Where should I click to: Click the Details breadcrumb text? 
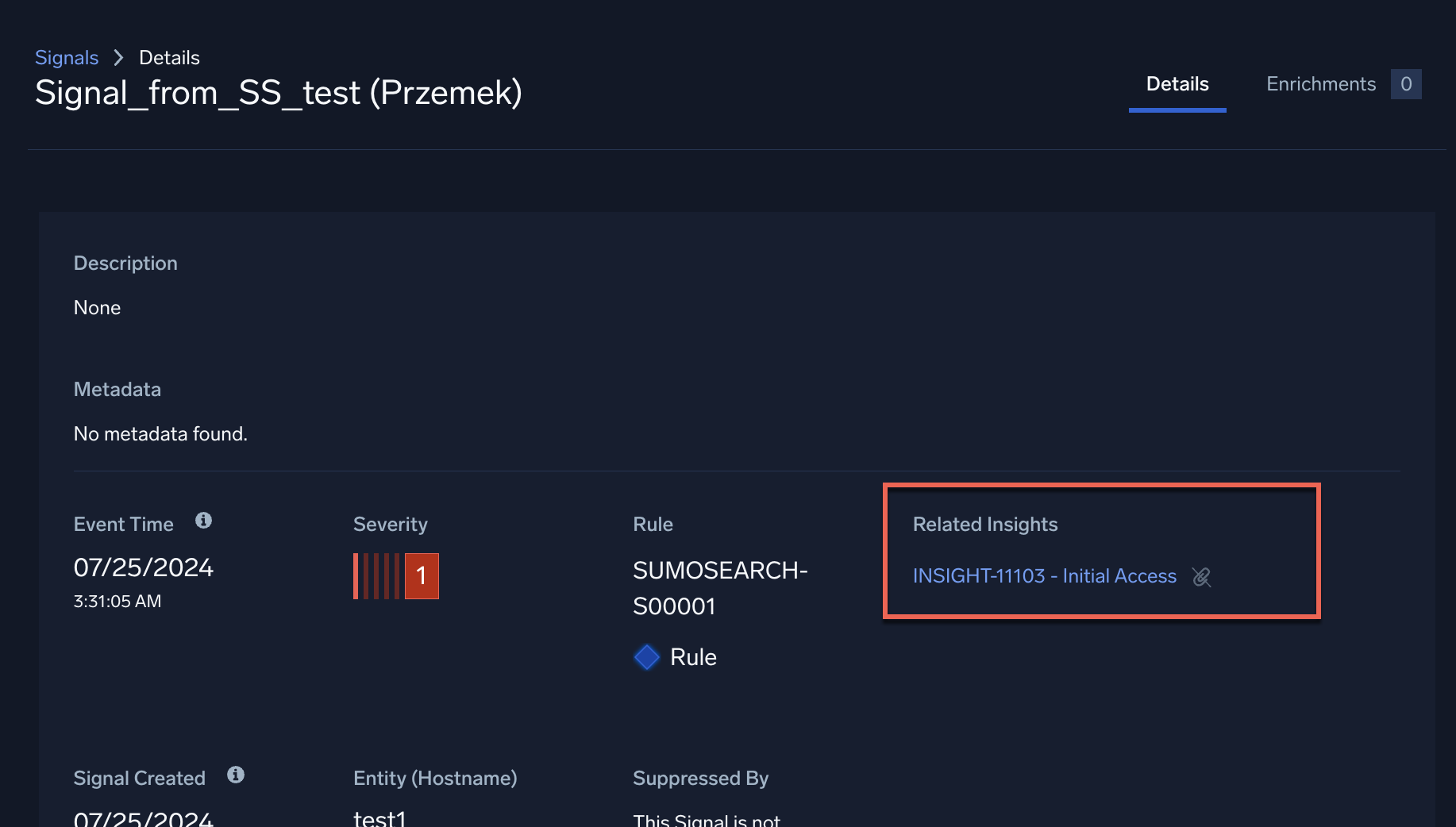point(169,58)
